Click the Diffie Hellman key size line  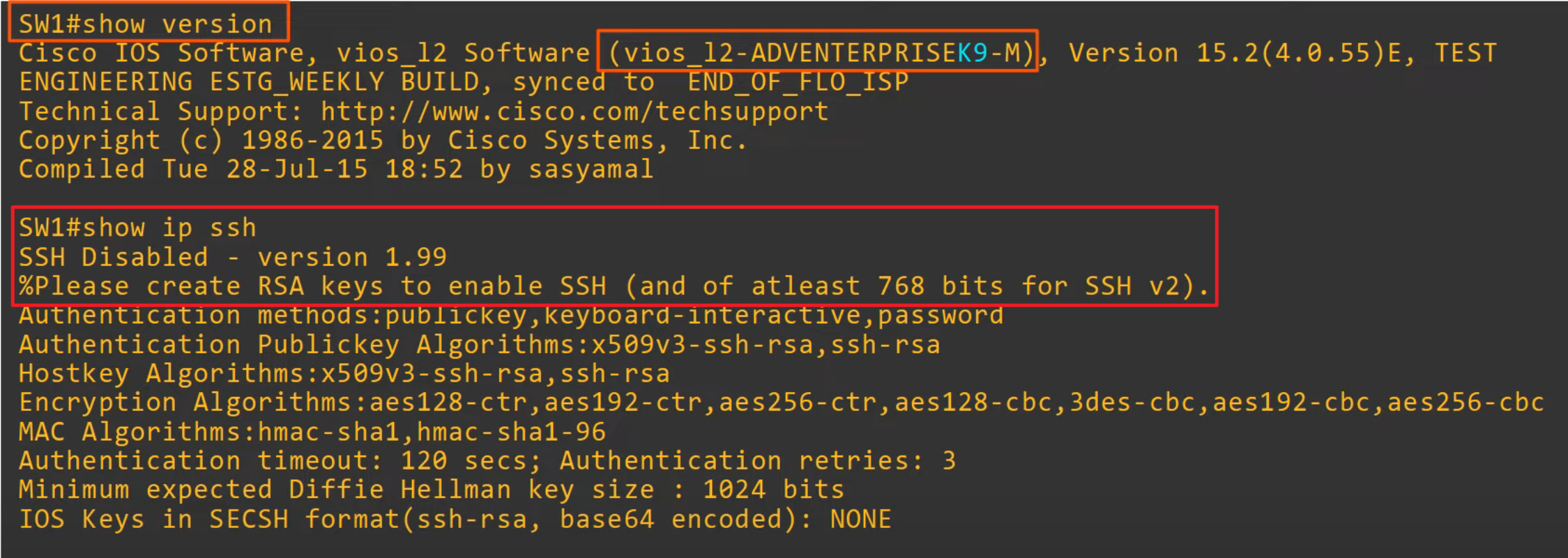coord(431,490)
